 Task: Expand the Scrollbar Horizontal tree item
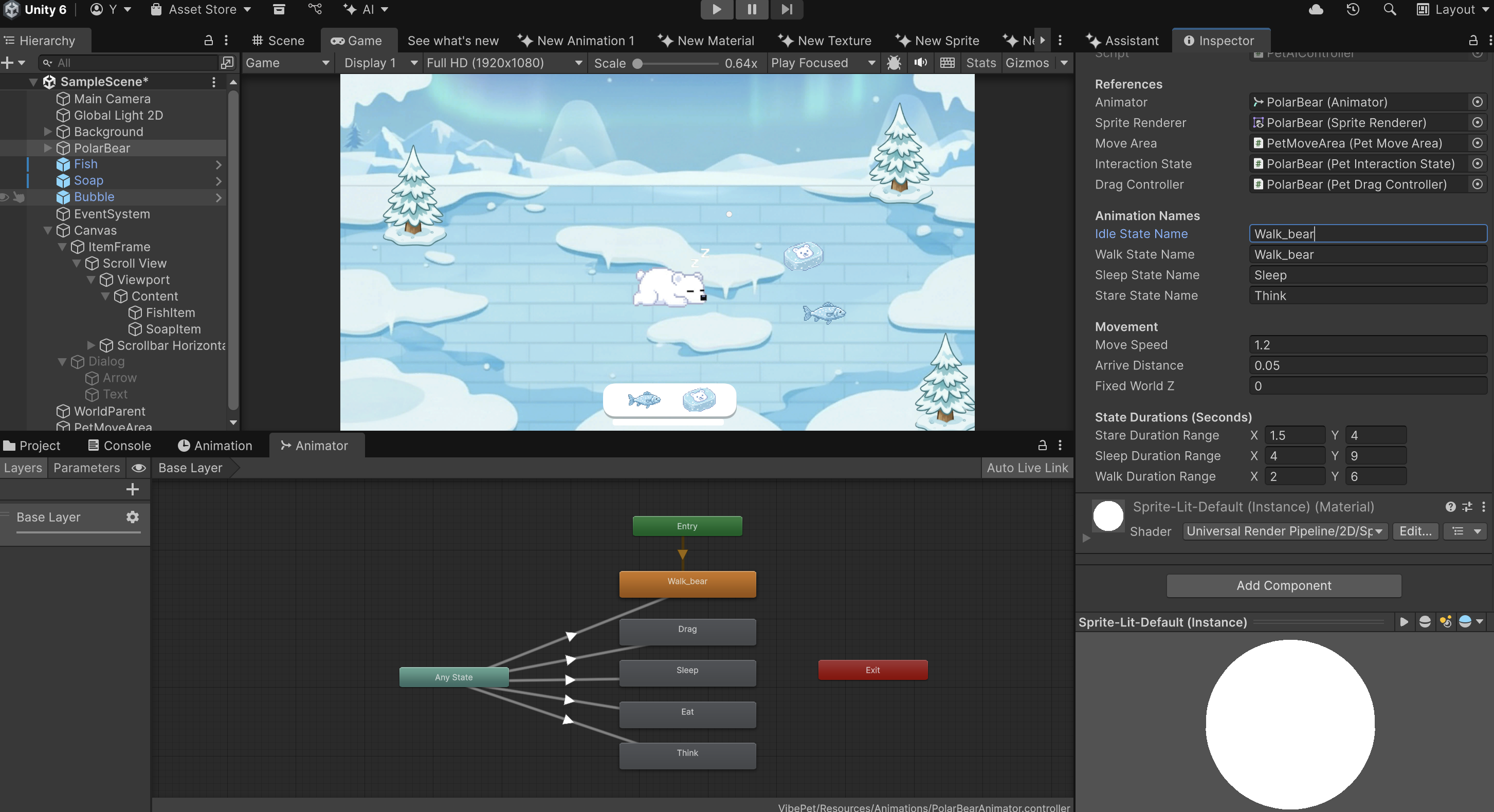pyautogui.click(x=91, y=345)
